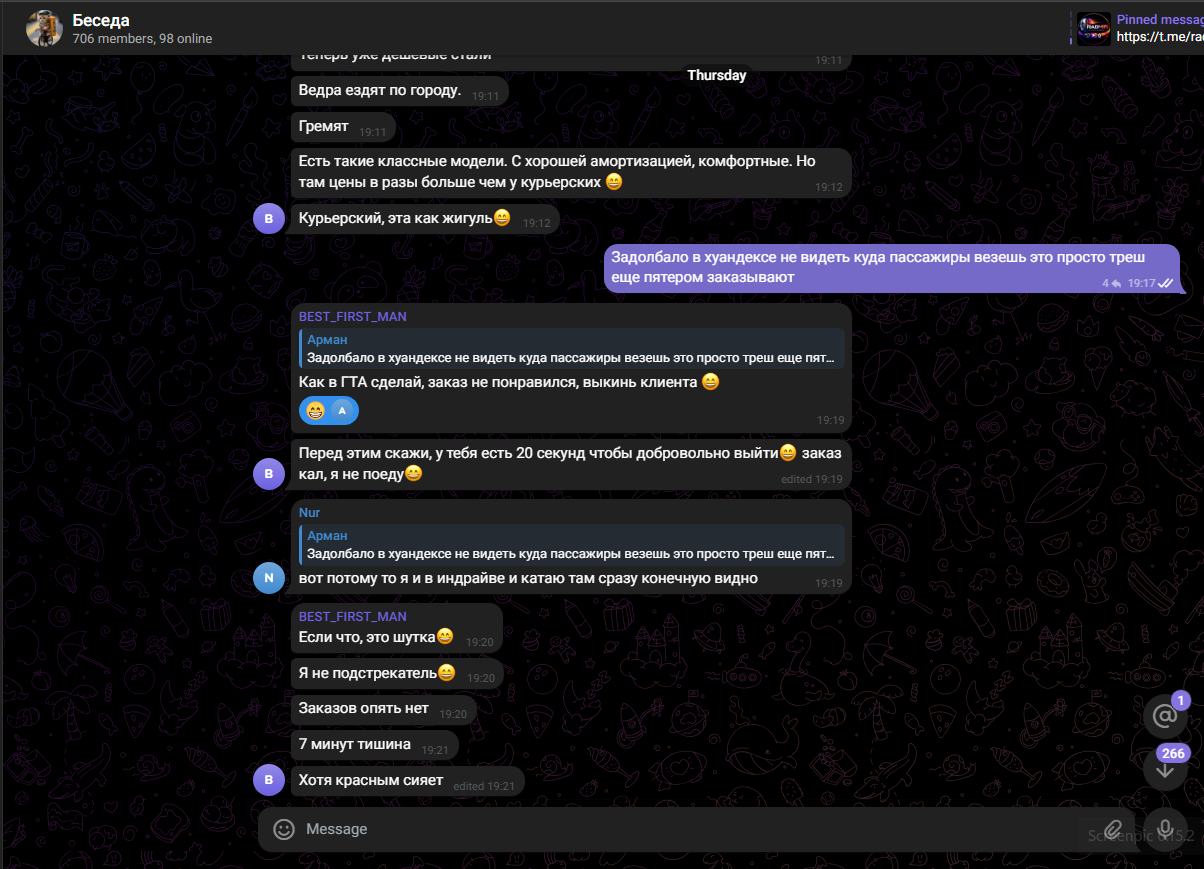Open Nur's blue N avatar
This screenshot has height=869, width=1204.
tap(269, 577)
